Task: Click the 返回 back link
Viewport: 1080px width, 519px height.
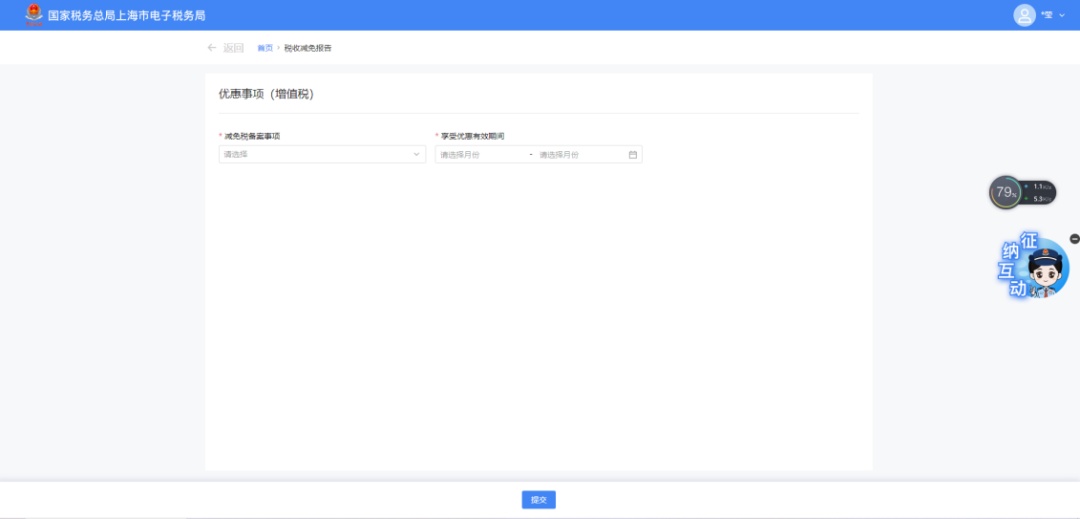Action: [233, 47]
